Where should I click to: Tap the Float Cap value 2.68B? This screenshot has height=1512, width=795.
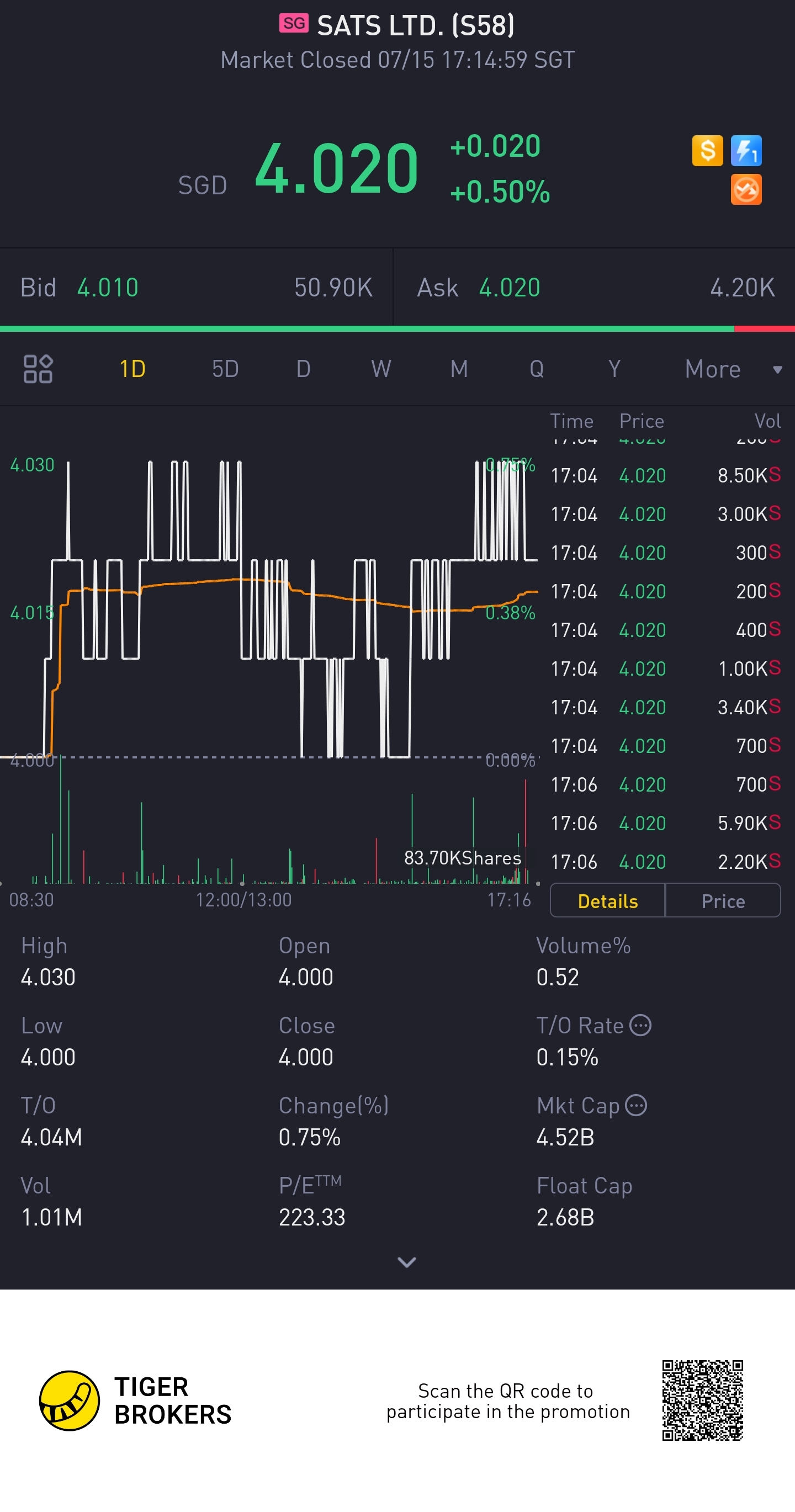pyautogui.click(x=565, y=1217)
